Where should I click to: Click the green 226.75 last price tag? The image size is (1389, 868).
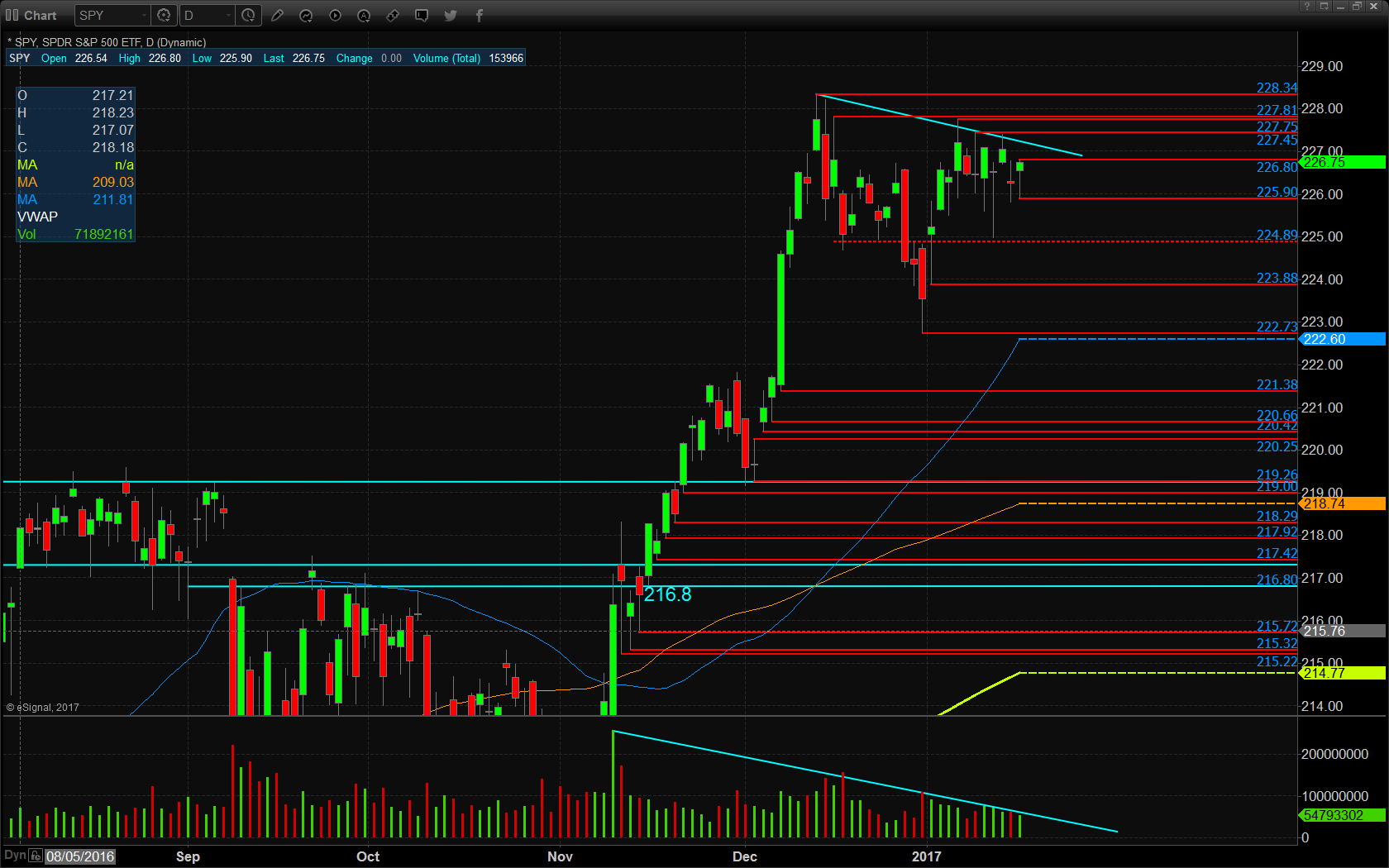[x=1343, y=162]
